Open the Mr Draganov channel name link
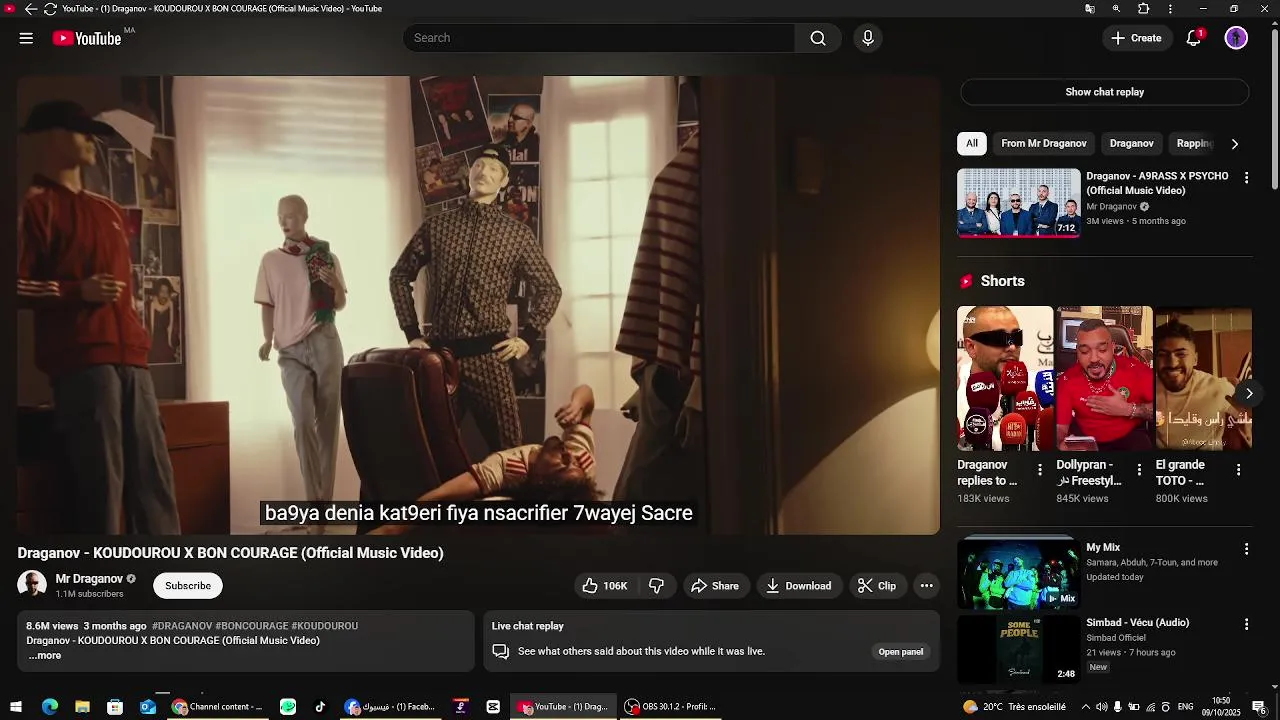Image resolution: width=1280 pixels, height=720 pixels. point(89,579)
